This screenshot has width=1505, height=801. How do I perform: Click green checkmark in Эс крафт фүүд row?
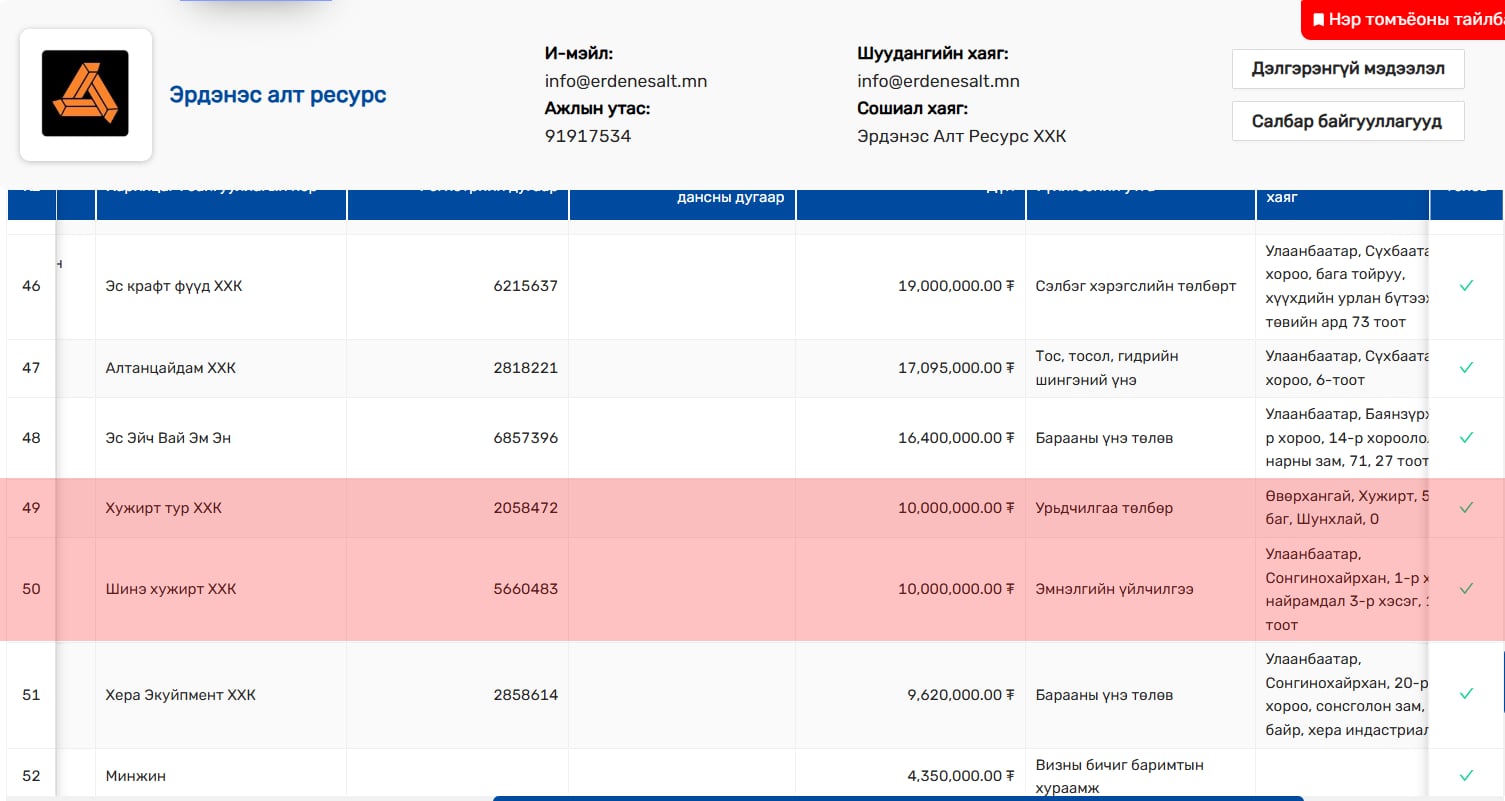[x=1466, y=286]
